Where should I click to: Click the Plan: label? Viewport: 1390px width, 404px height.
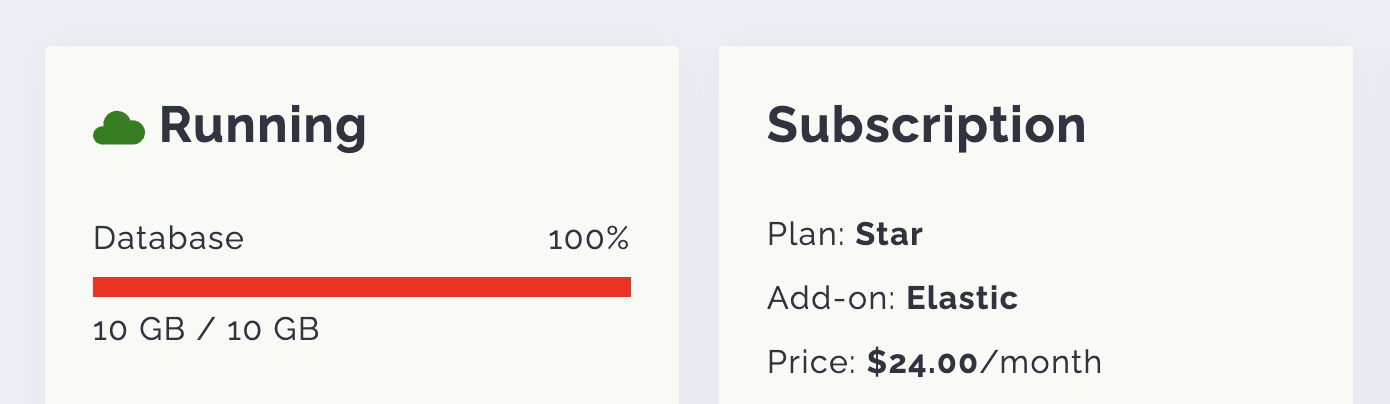[x=806, y=235]
